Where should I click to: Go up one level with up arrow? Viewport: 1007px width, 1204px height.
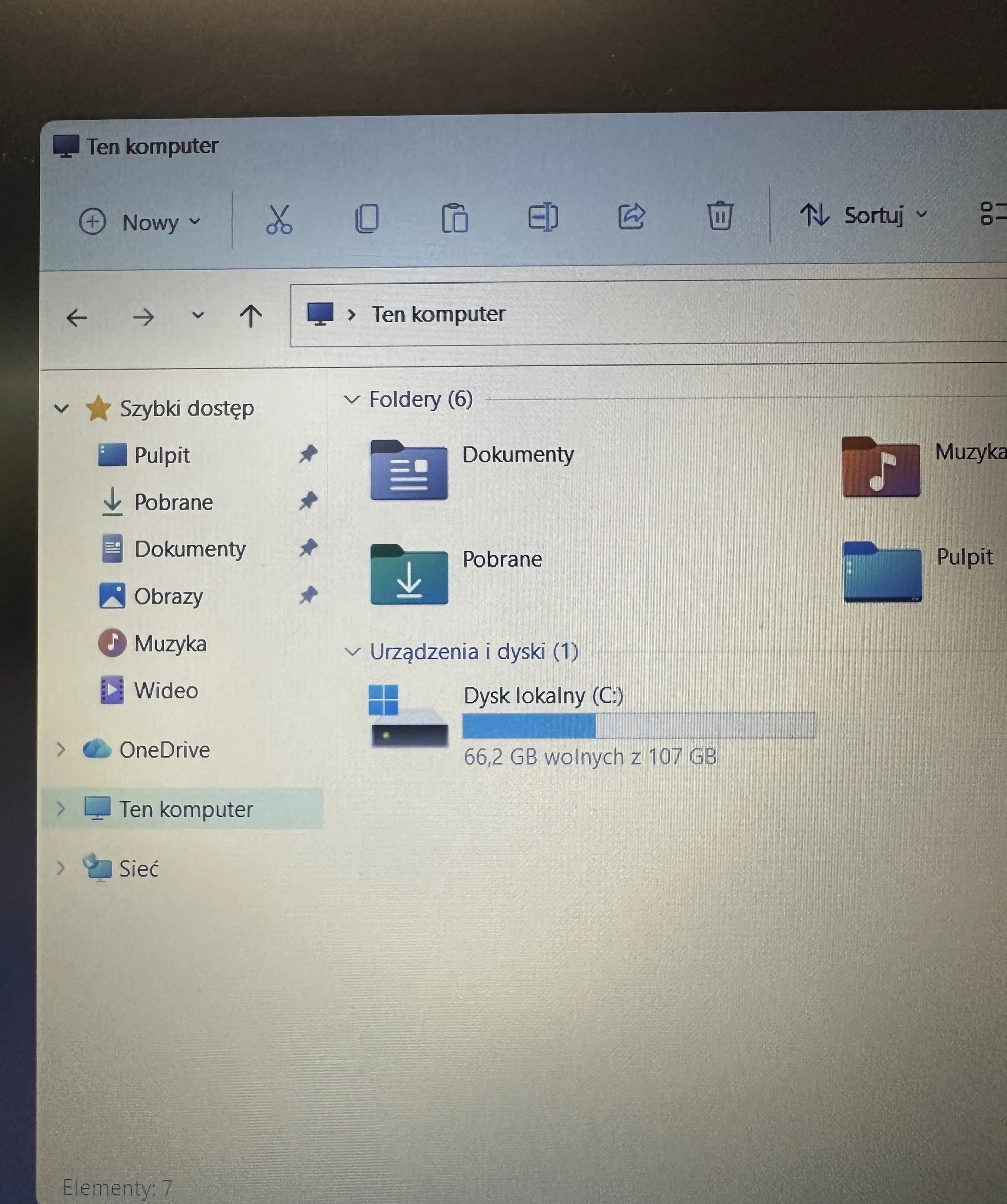(x=250, y=315)
